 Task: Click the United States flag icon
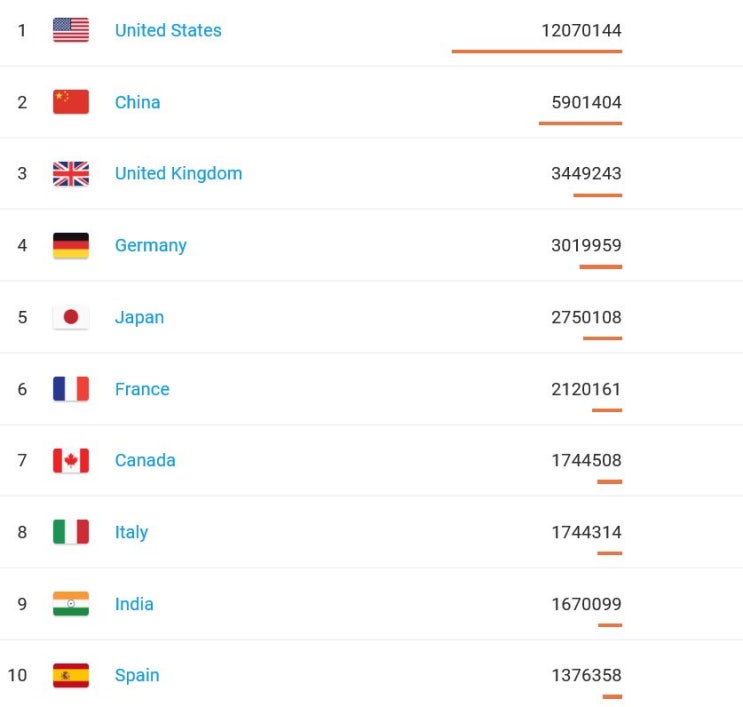(71, 30)
